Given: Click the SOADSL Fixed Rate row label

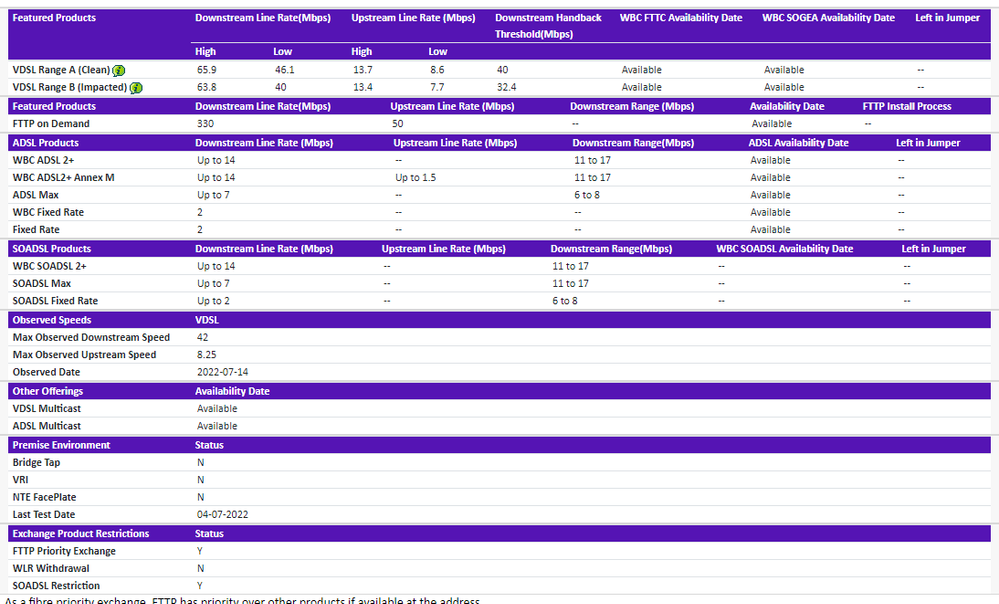Looking at the screenshot, I should (57, 301).
